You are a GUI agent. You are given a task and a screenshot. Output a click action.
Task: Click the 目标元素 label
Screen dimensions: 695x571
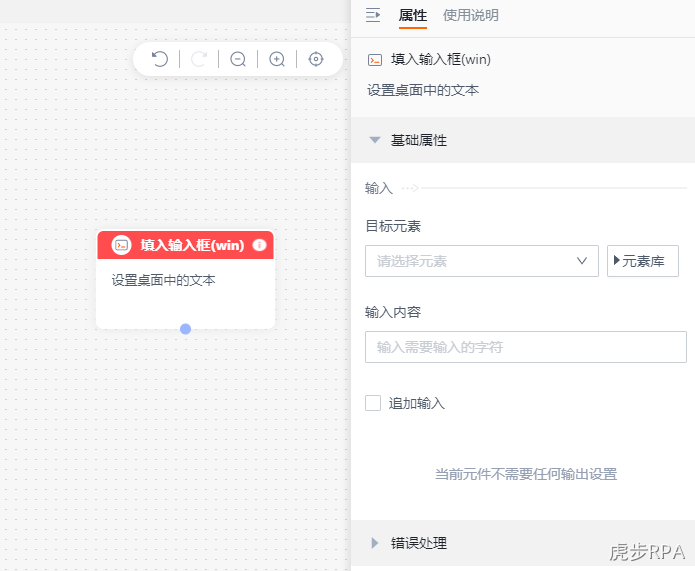pos(393,227)
